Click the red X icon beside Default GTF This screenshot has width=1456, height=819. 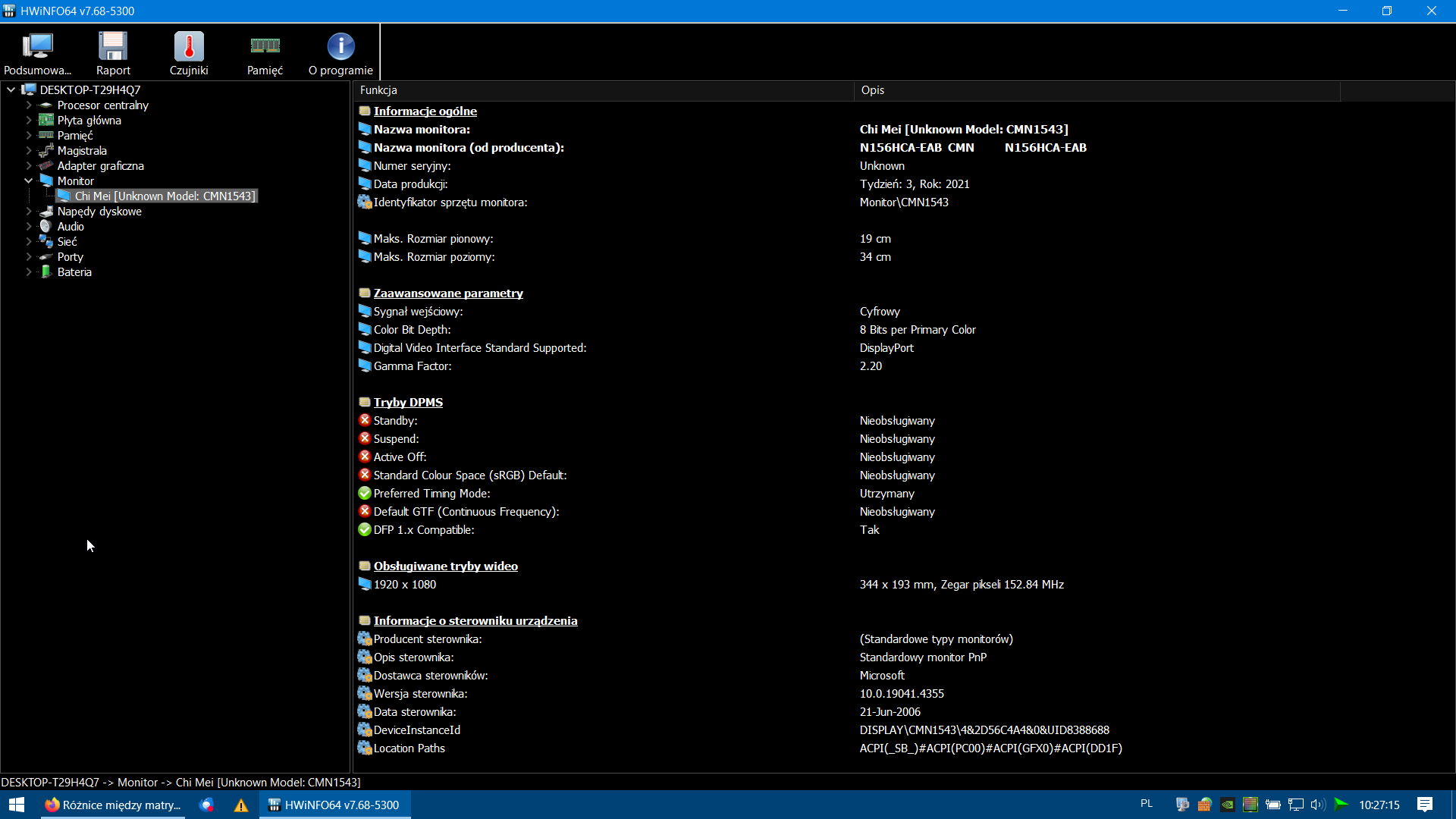click(x=365, y=511)
